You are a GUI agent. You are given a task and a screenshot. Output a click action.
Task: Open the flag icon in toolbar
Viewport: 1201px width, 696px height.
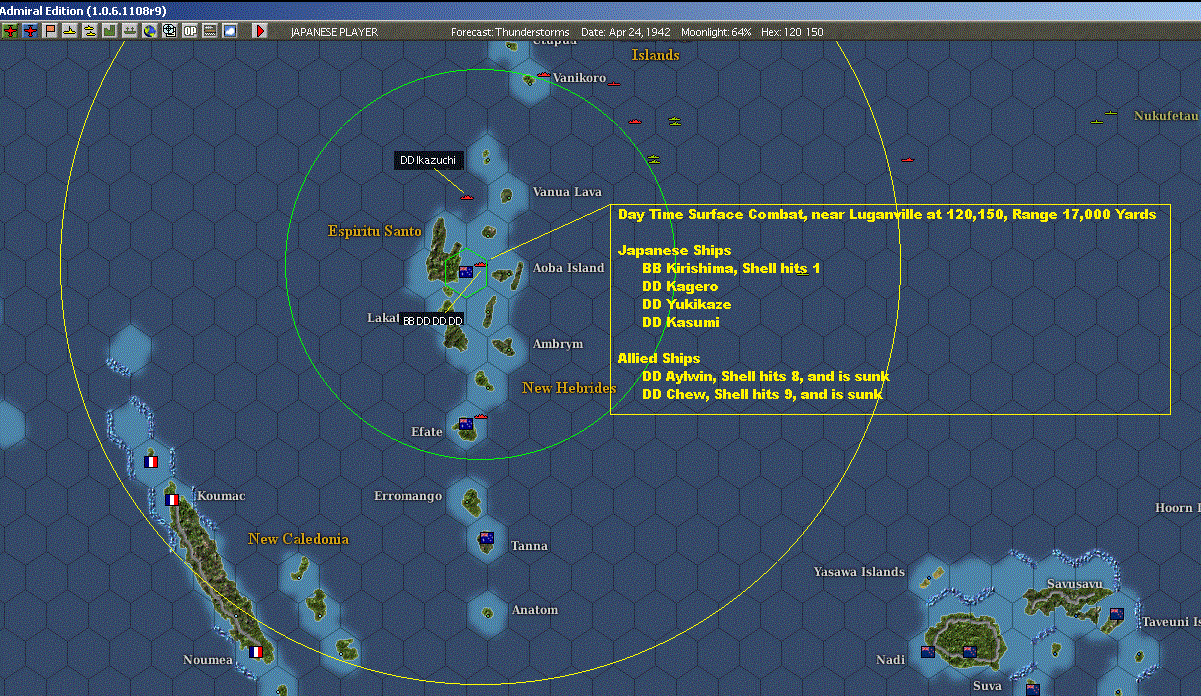coord(50,31)
